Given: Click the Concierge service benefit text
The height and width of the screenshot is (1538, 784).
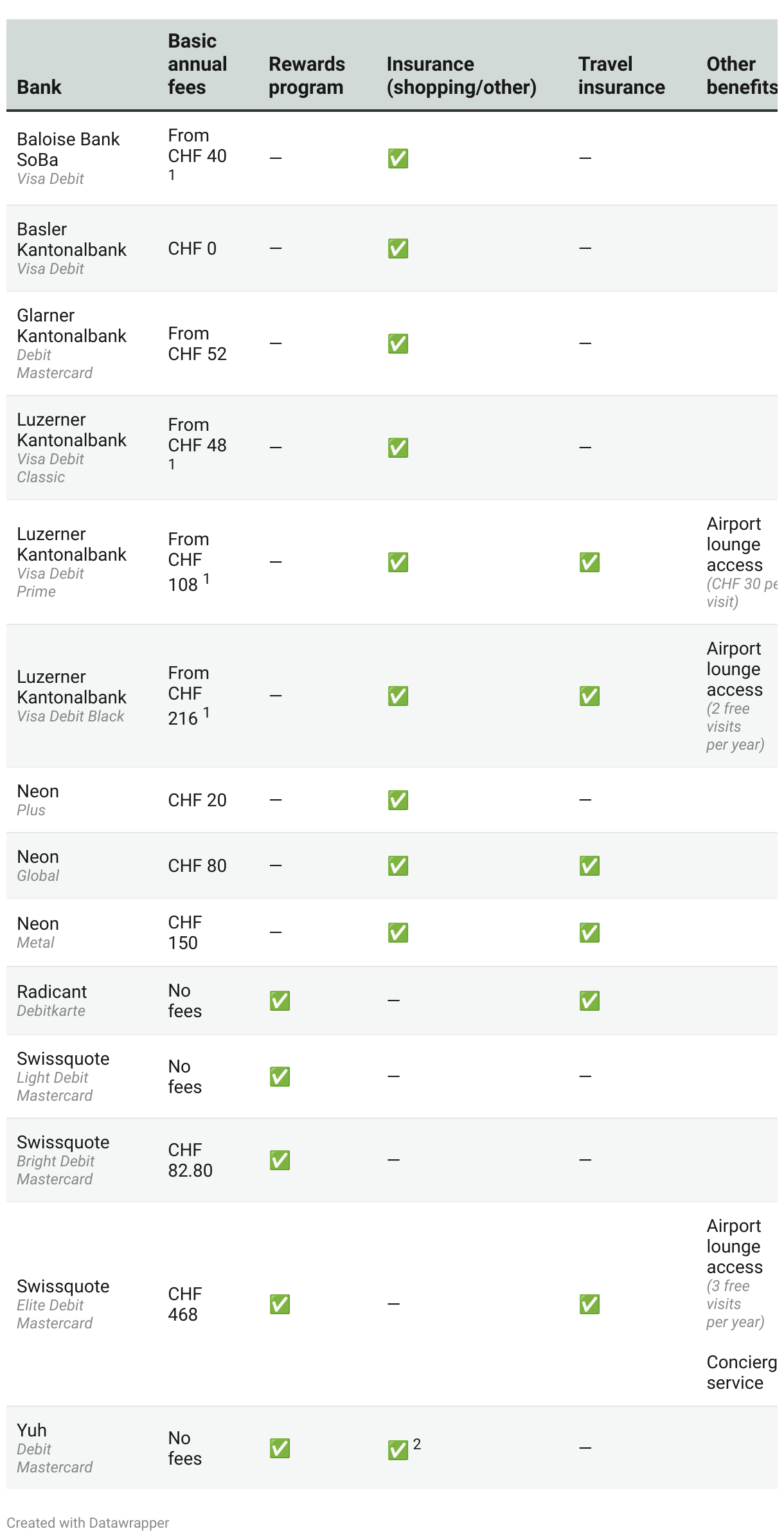Looking at the screenshot, I should point(741,1372).
